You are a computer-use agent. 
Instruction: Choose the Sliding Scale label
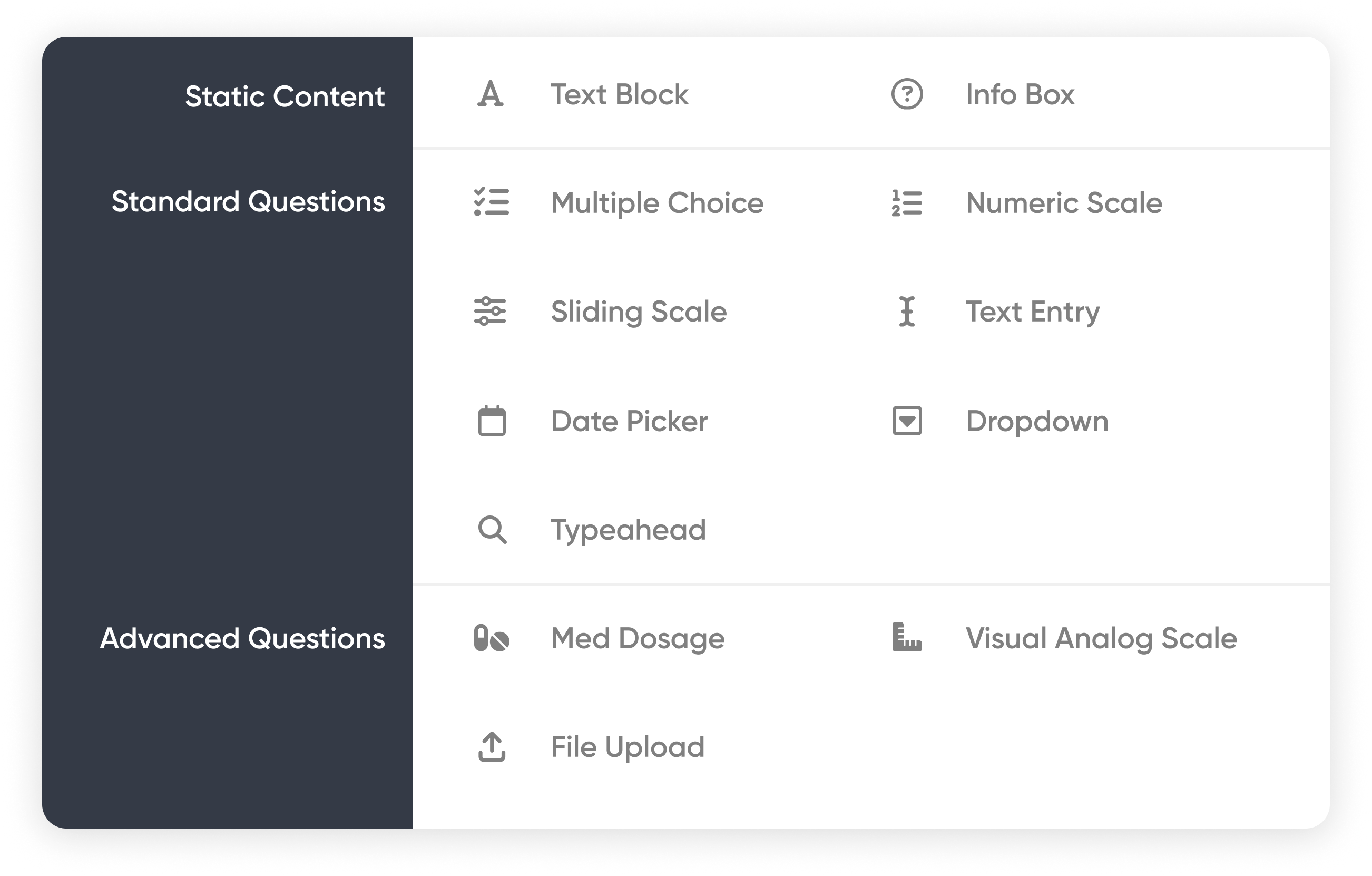pos(639,312)
